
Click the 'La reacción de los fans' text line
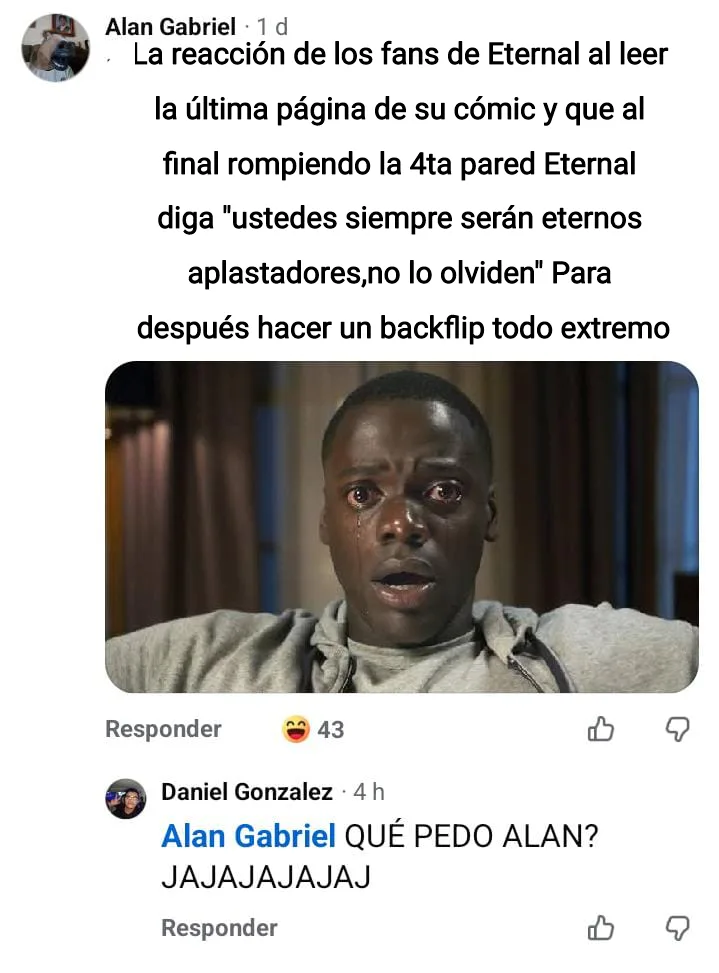(x=401, y=55)
